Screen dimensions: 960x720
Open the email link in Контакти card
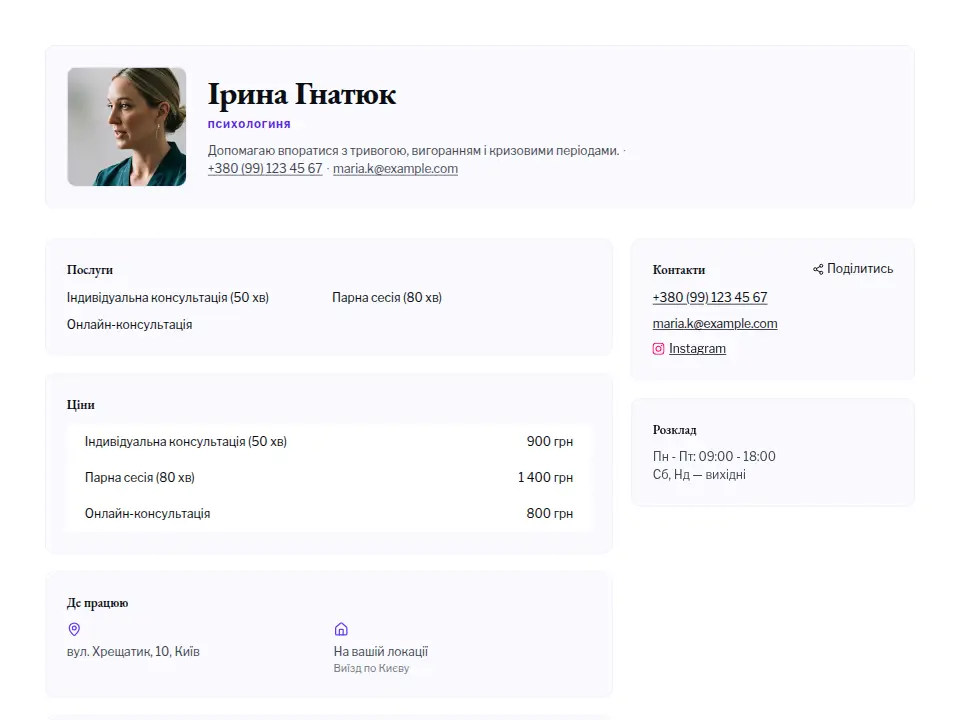[x=715, y=323]
